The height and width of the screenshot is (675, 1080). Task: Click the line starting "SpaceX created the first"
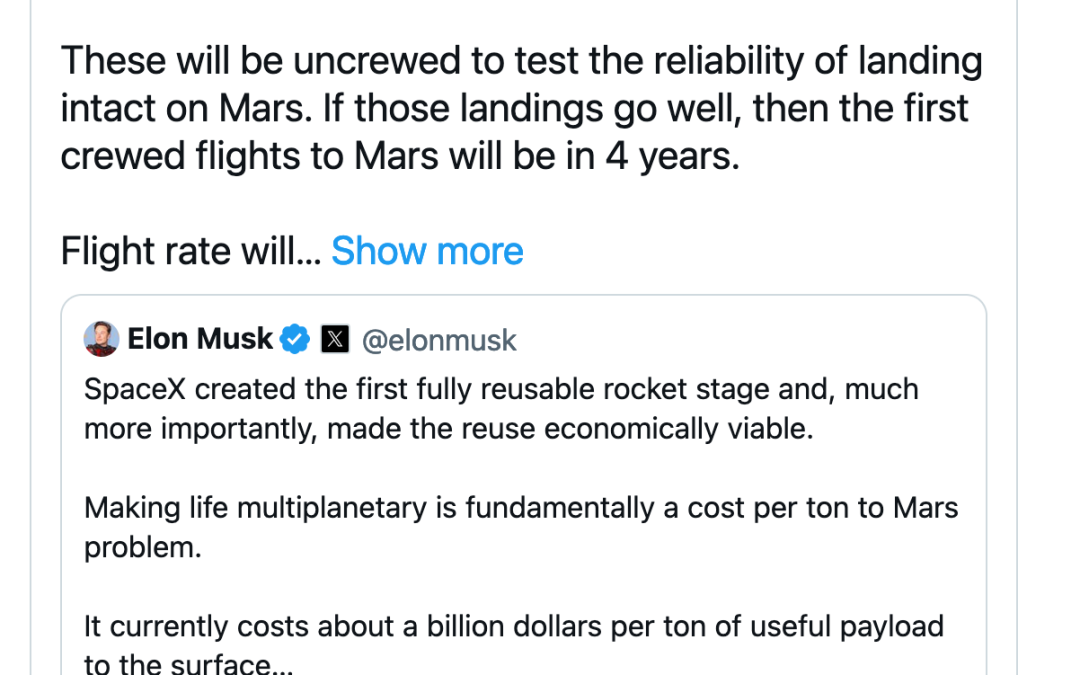(500, 389)
